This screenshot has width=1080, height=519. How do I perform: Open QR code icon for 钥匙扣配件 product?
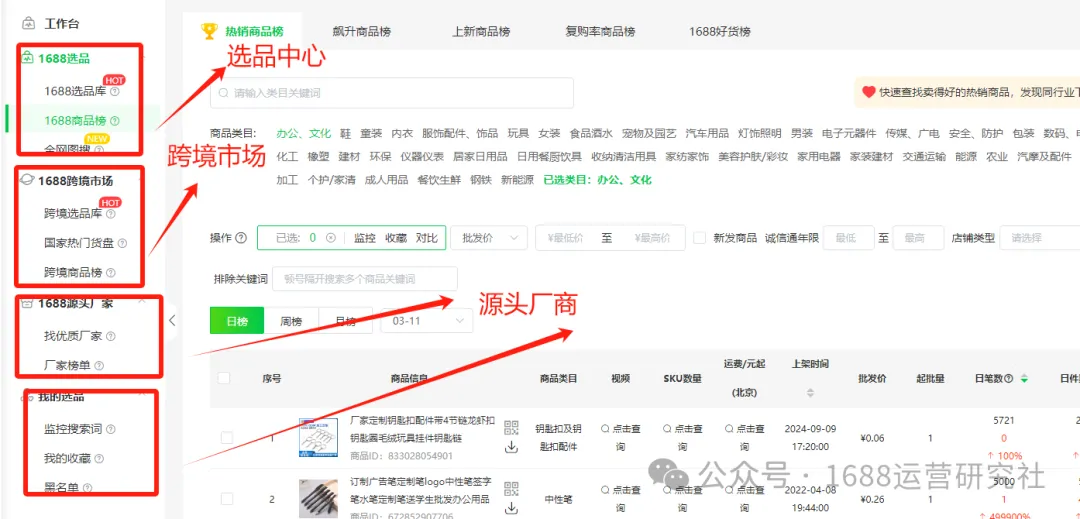pyautogui.click(x=511, y=427)
